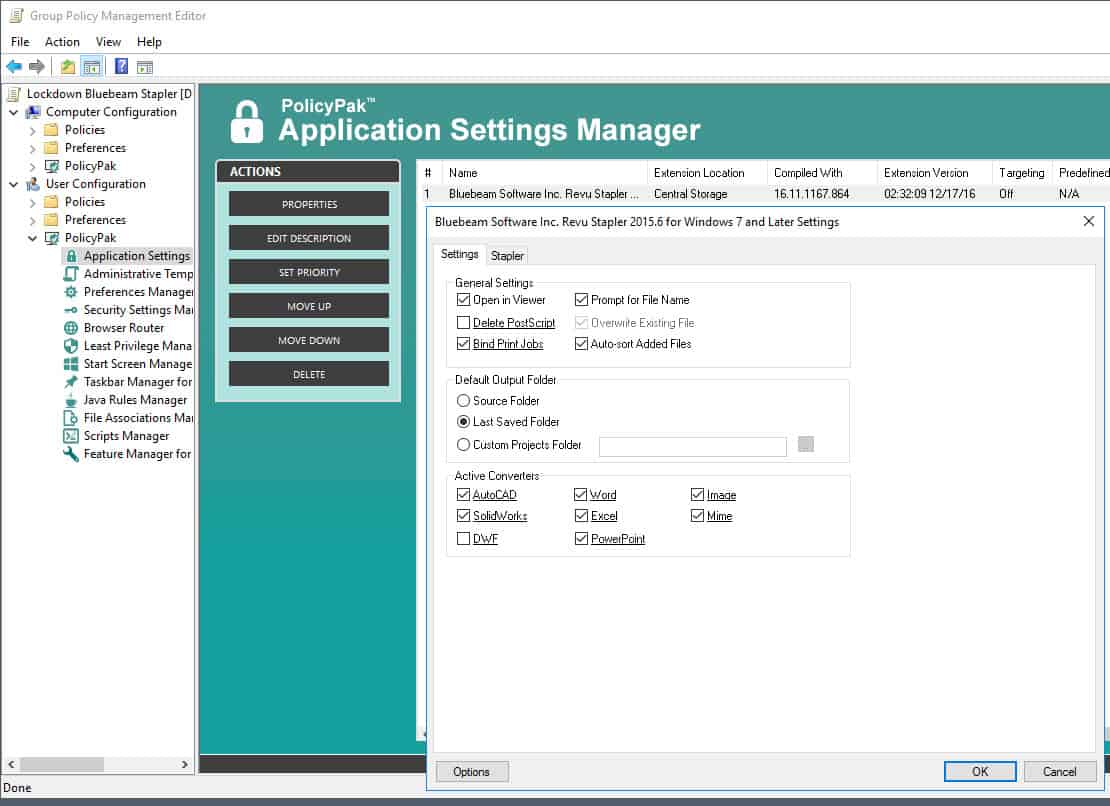
Task: Click the Computer Configuration icon
Action: coord(33,112)
